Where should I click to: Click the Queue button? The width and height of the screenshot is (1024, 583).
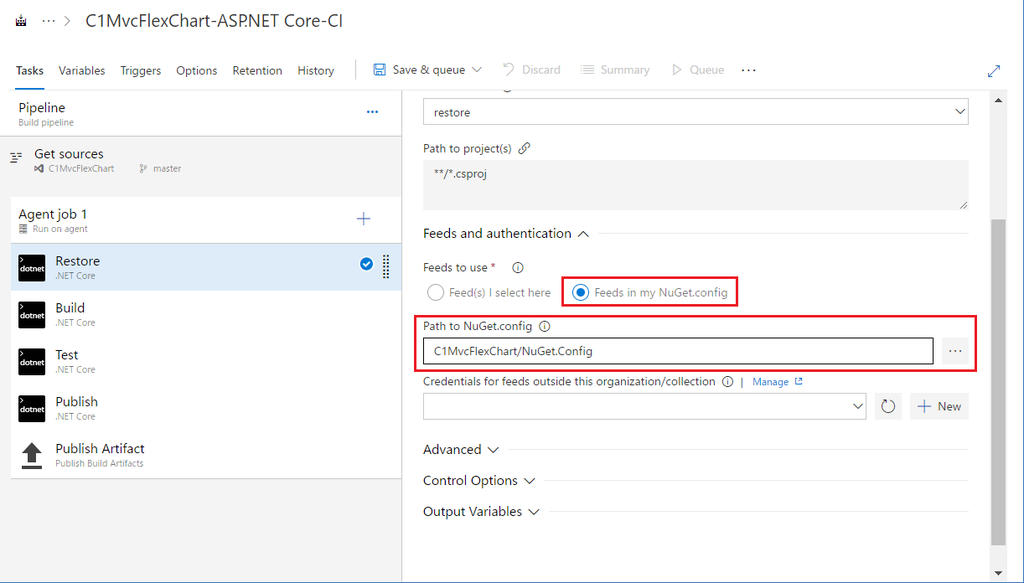697,70
